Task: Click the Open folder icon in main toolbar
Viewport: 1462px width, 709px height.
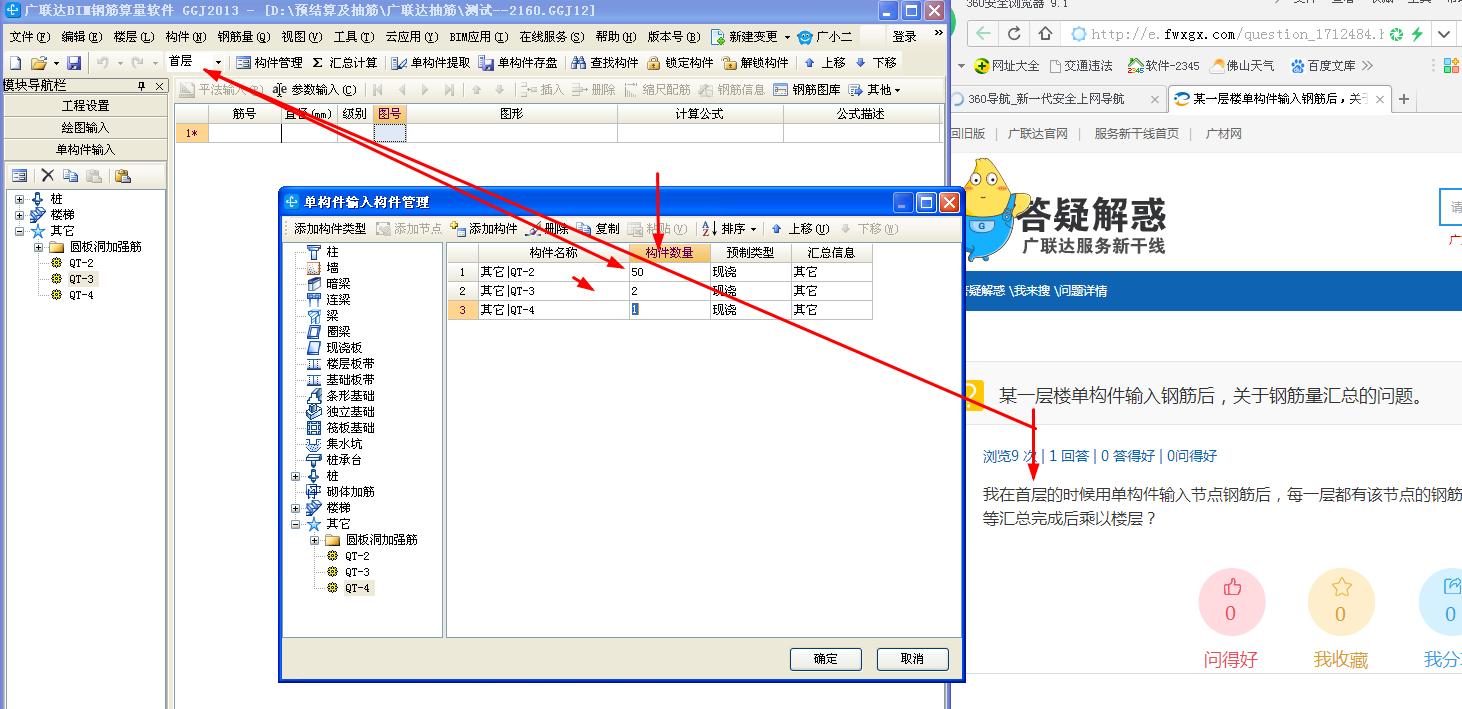Action: pos(39,63)
